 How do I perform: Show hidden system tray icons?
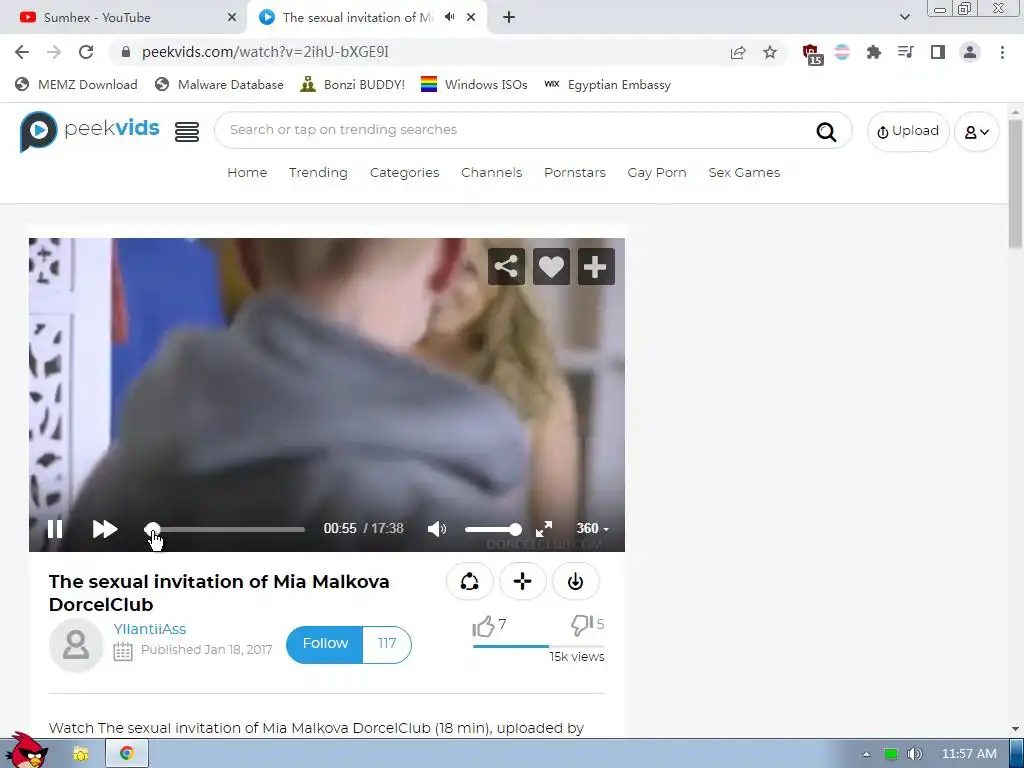click(x=866, y=754)
